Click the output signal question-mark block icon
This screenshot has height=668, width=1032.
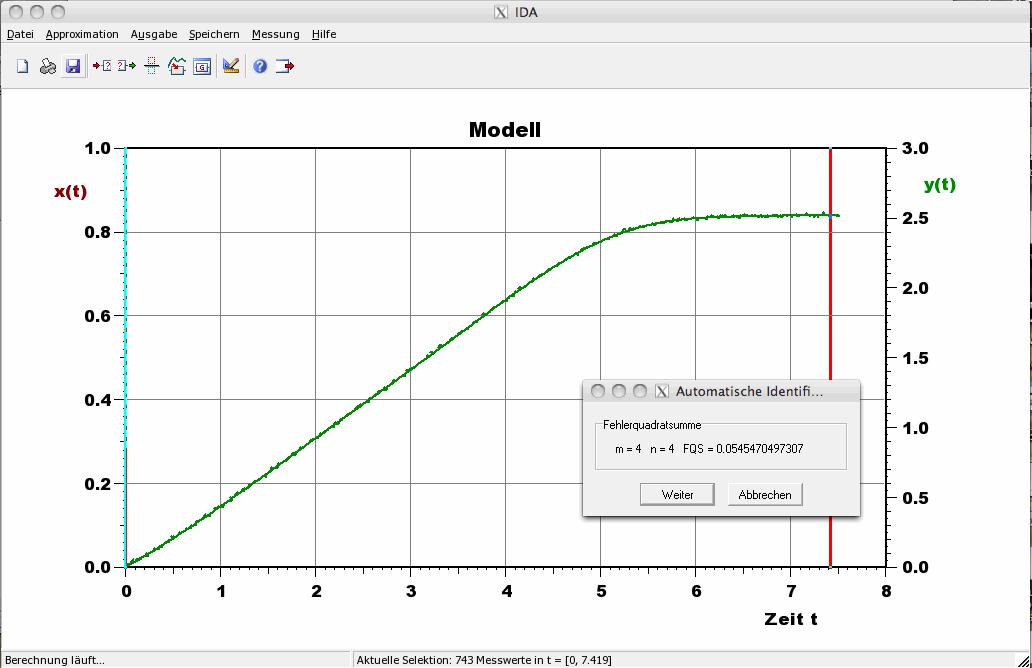[x=126, y=66]
